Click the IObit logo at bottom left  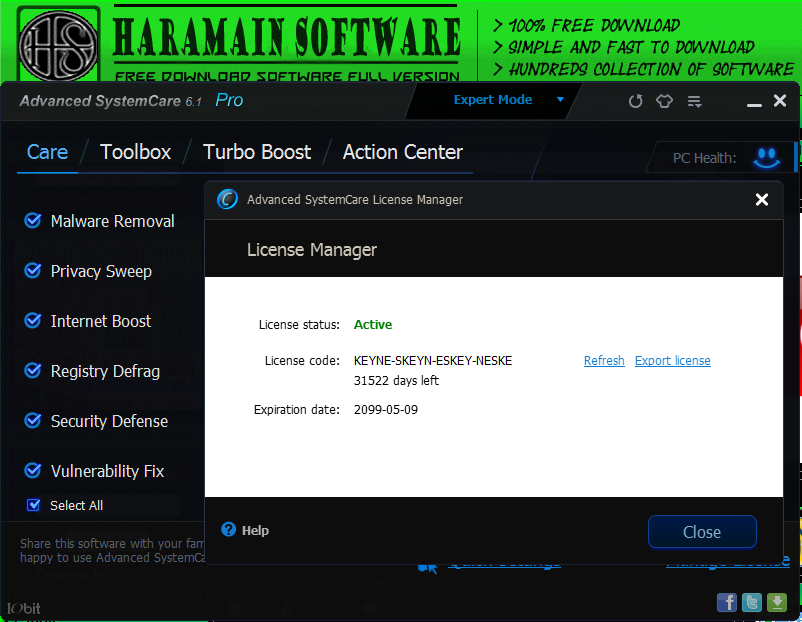[24, 609]
